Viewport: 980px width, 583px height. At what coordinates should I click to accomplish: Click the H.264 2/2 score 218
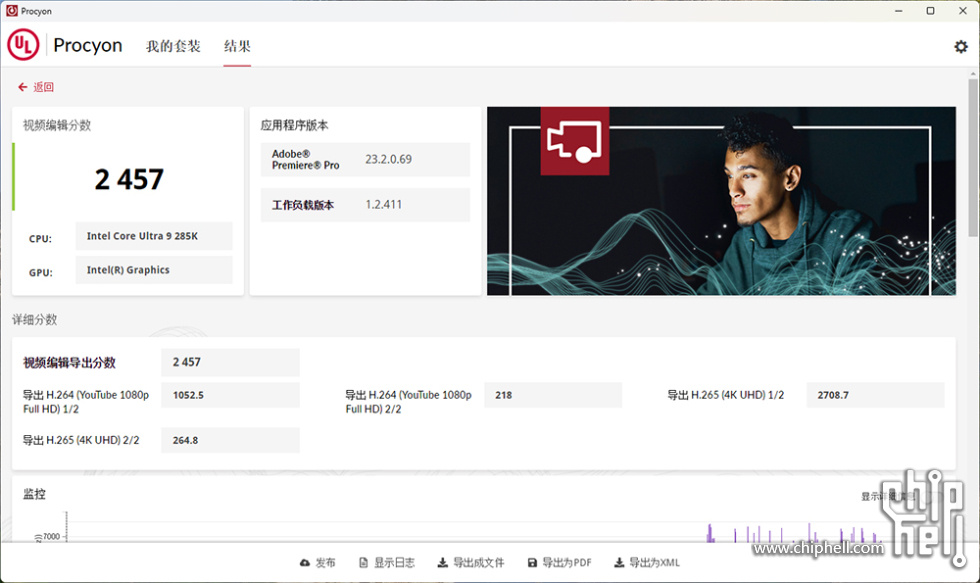pyautogui.click(x=553, y=395)
